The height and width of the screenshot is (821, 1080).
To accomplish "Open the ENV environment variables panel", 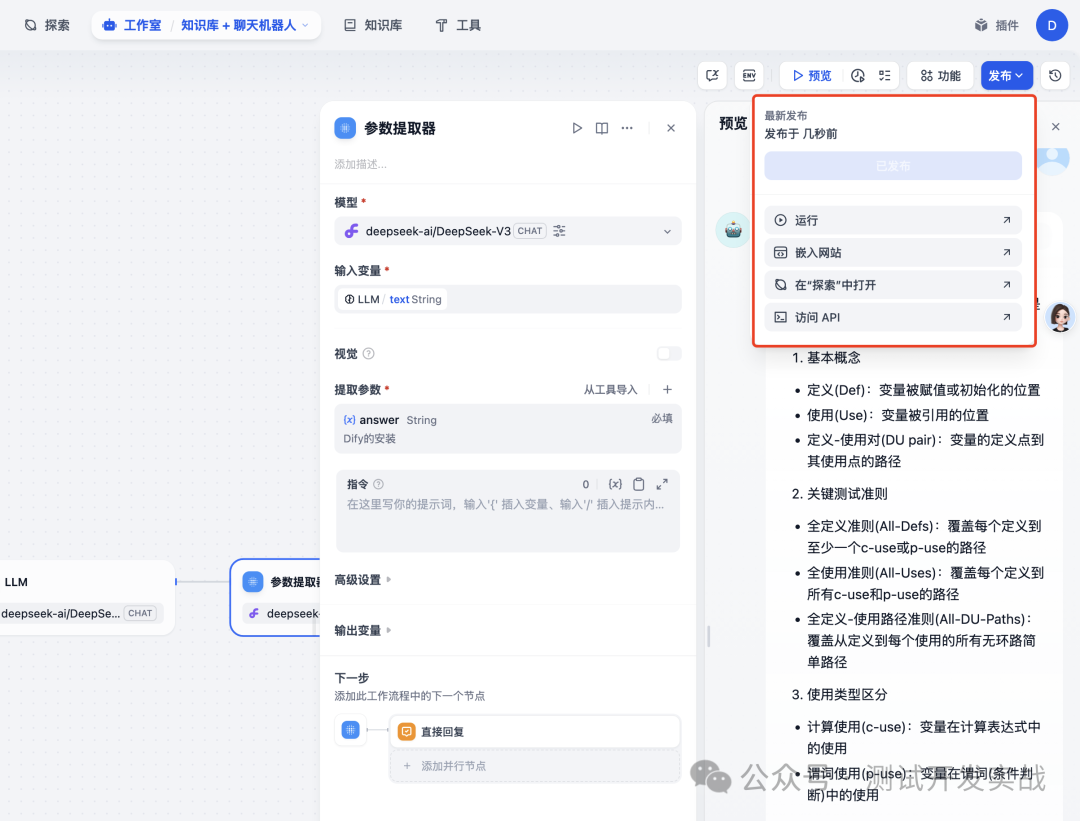I will (x=748, y=75).
